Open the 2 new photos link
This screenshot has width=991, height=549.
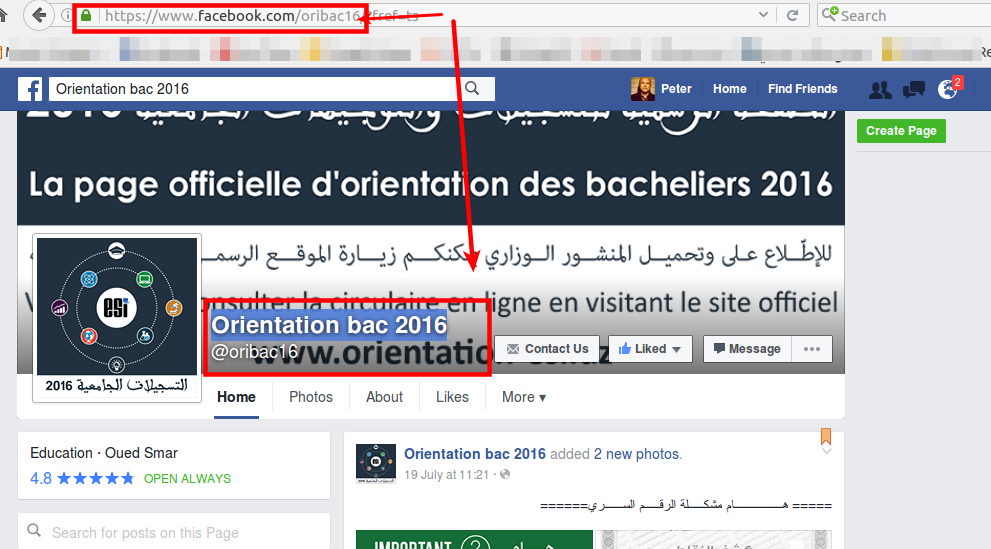click(x=638, y=454)
